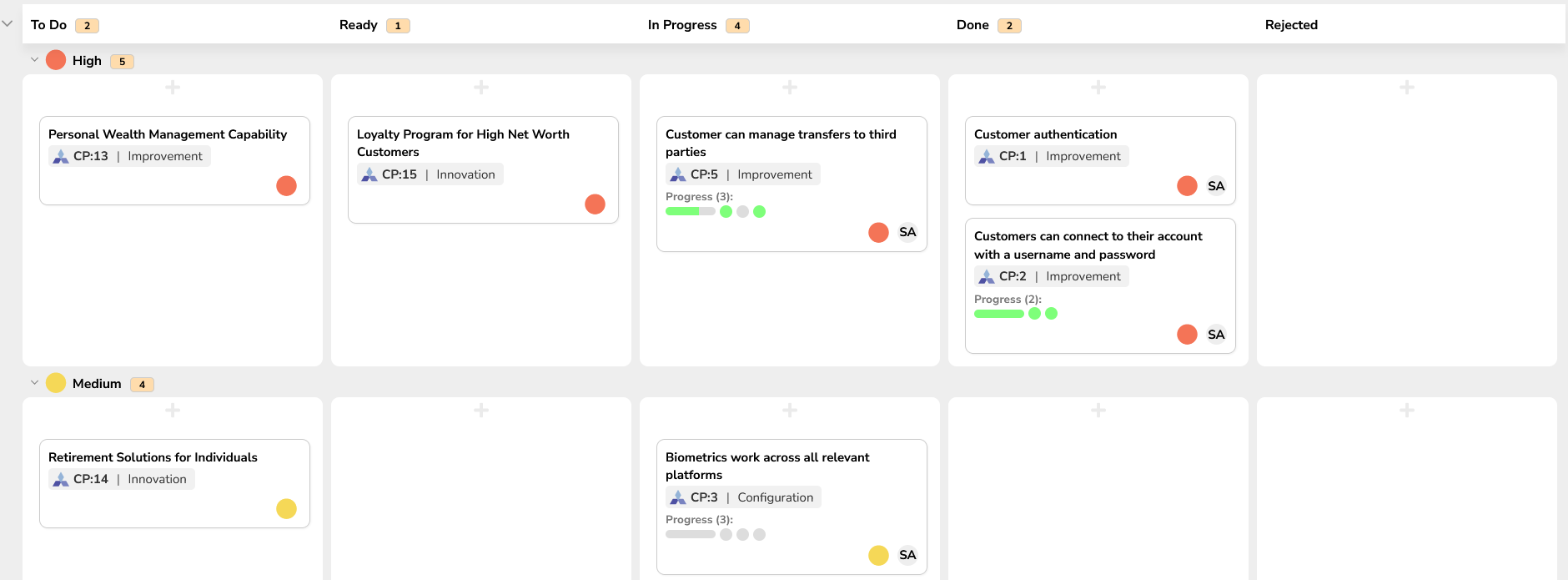
Task: Click the Done column count badge
Action: tap(1009, 26)
